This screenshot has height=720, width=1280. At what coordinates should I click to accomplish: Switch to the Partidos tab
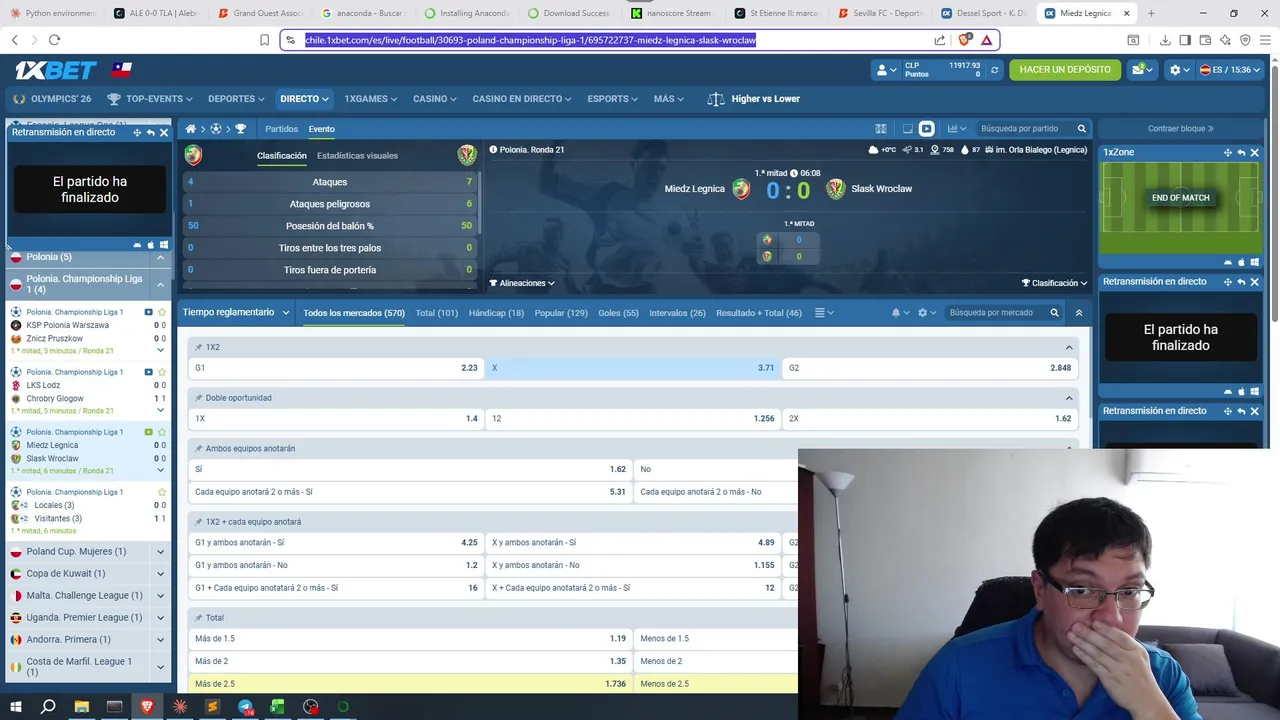[x=281, y=129]
